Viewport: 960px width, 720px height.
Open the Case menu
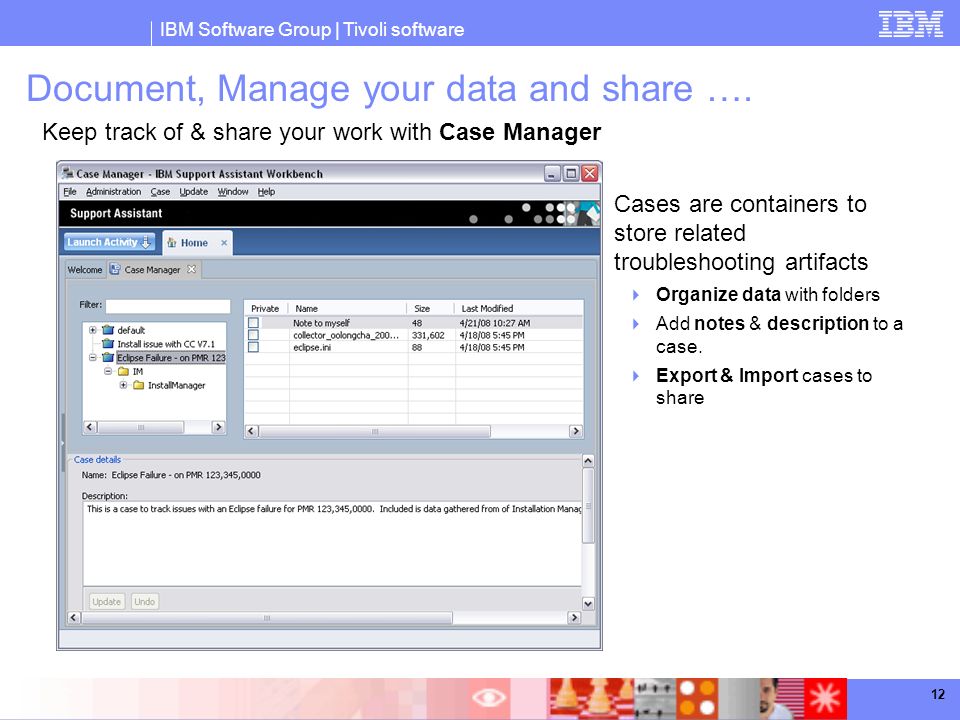[160, 192]
